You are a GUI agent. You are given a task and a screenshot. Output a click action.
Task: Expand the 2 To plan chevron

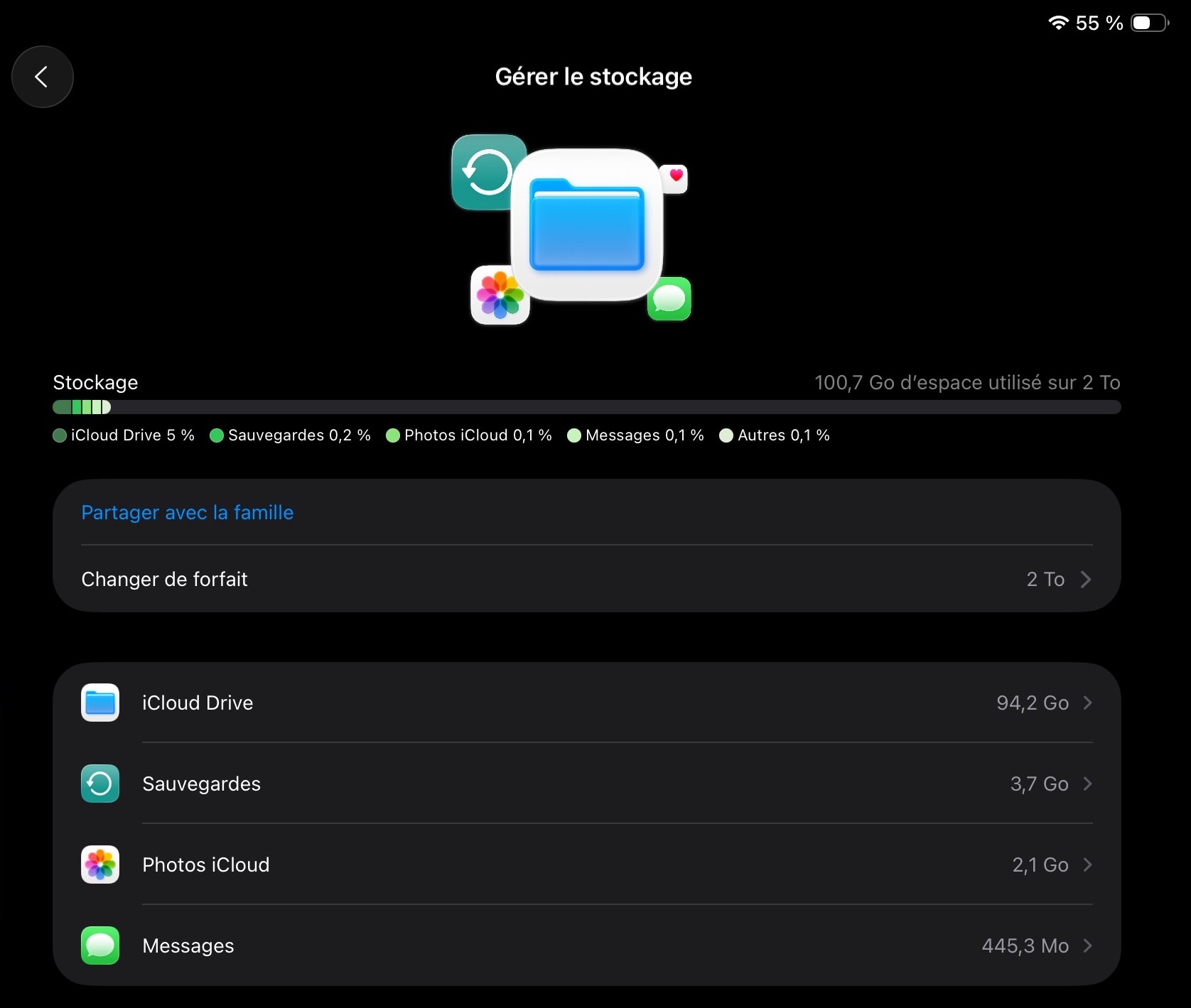[x=1086, y=580]
